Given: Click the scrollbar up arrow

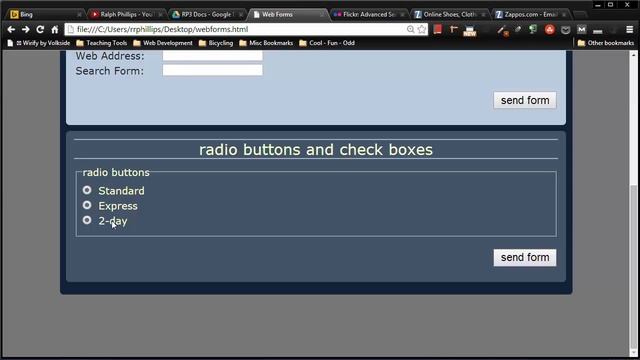Looking at the screenshot, I should tap(633, 55).
